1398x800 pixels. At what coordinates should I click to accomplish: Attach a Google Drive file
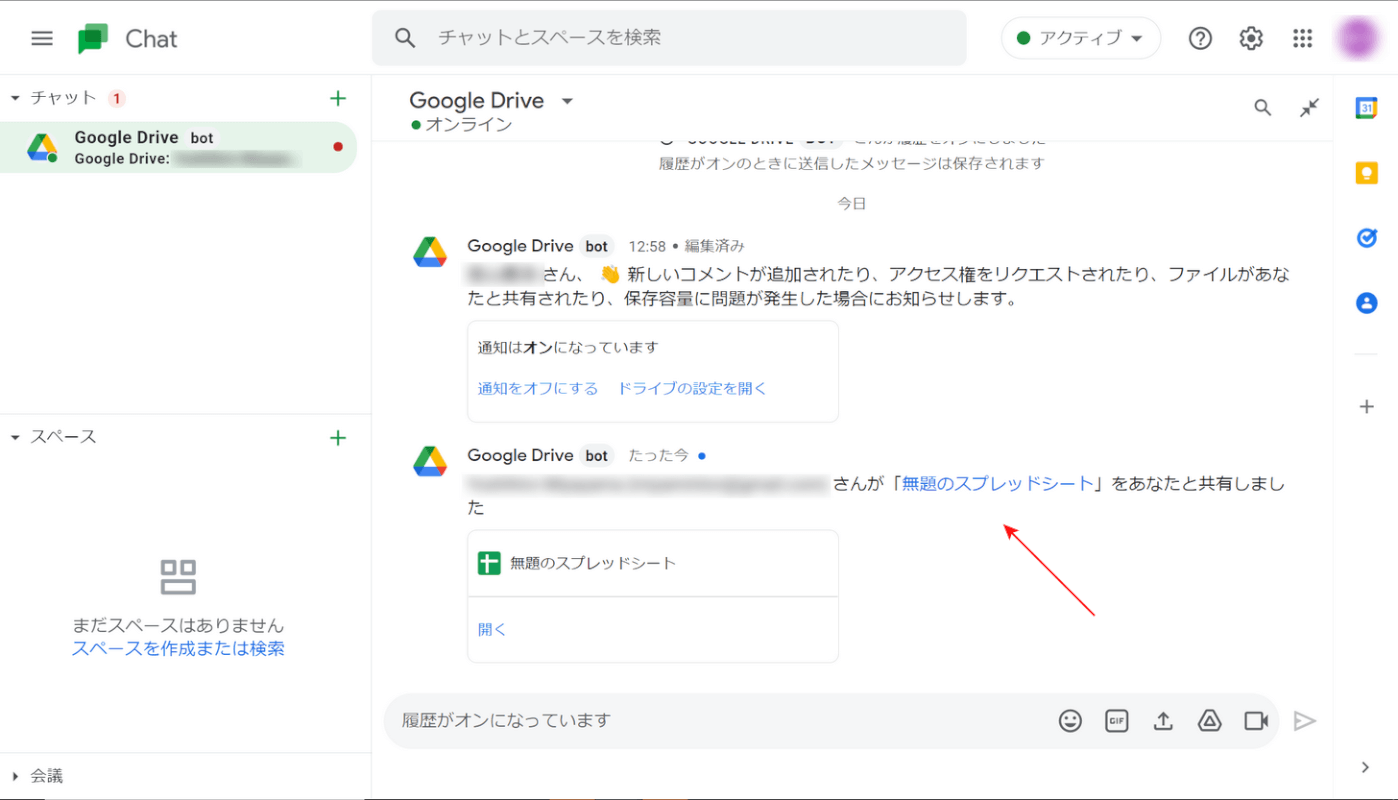[x=1209, y=721]
